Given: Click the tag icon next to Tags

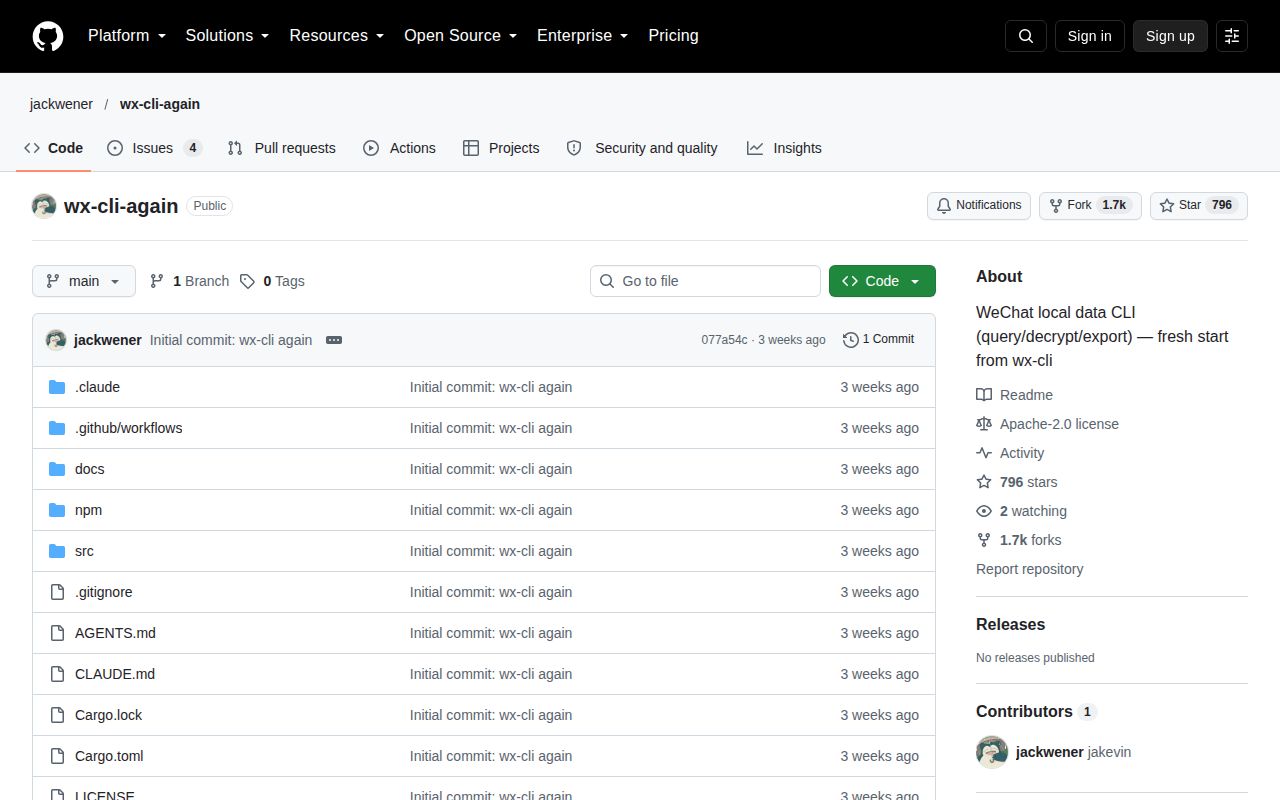Looking at the screenshot, I should pyautogui.click(x=247, y=281).
